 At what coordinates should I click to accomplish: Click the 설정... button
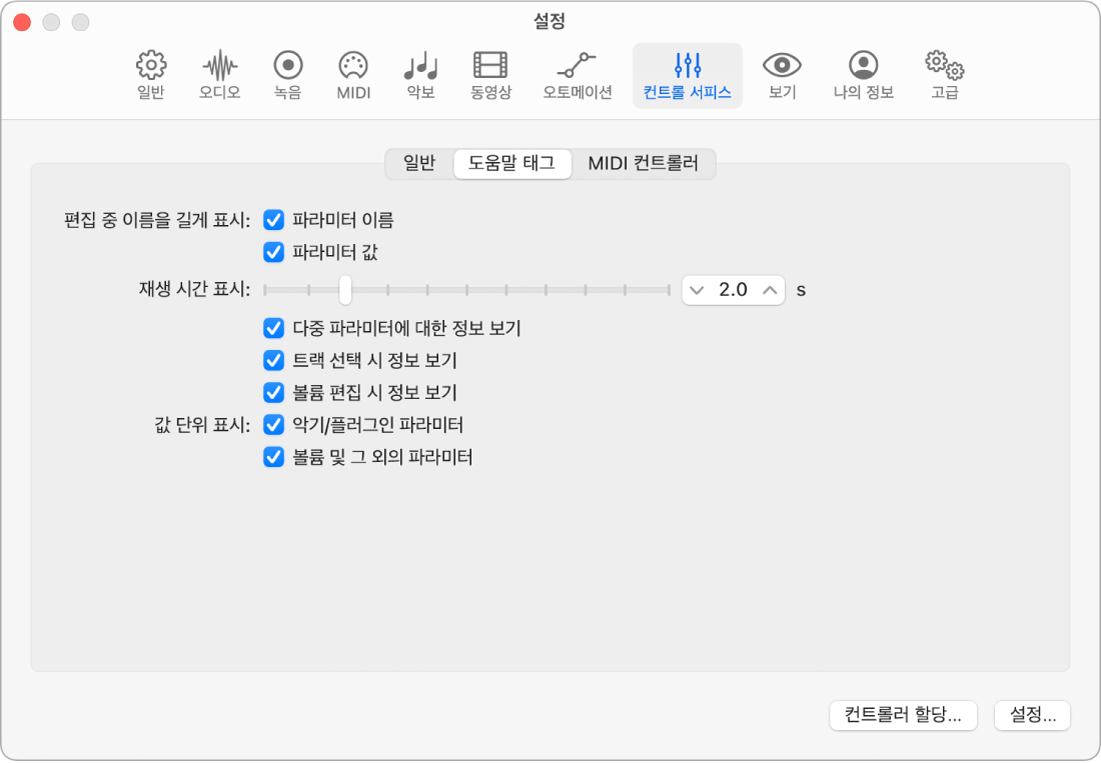pyautogui.click(x=1032, y=715)
